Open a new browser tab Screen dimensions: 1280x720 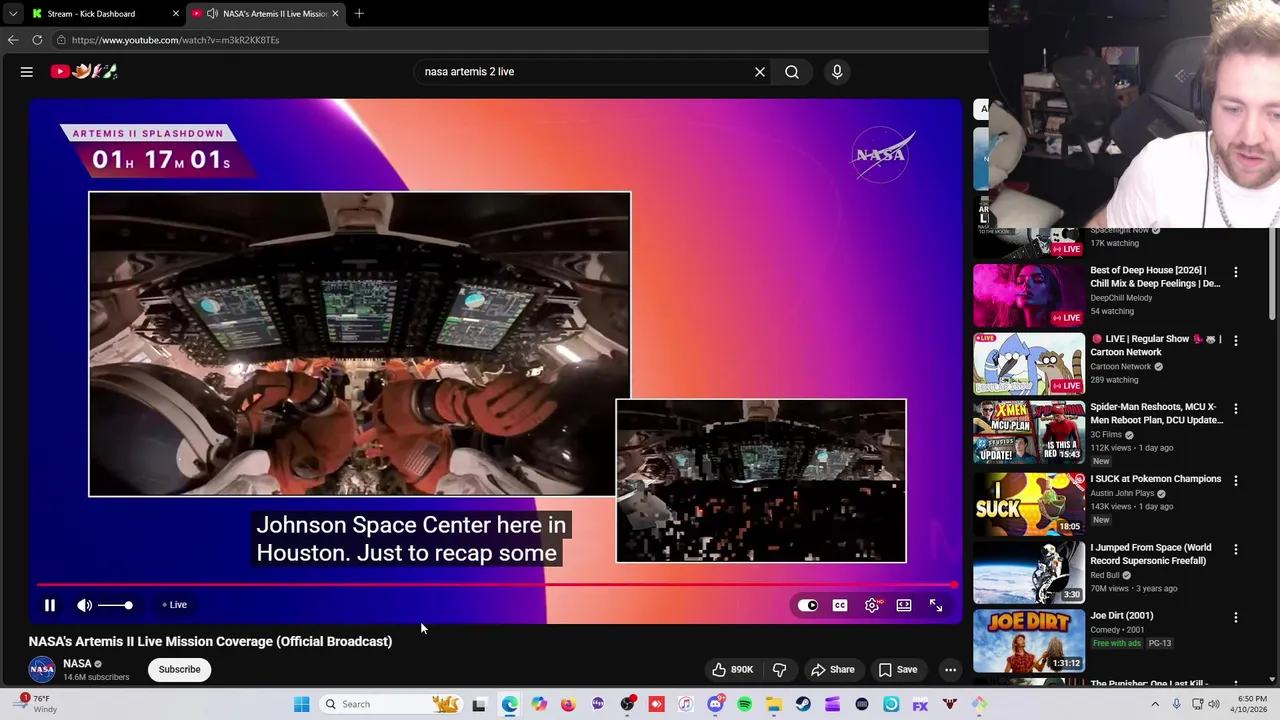(359, 13)
